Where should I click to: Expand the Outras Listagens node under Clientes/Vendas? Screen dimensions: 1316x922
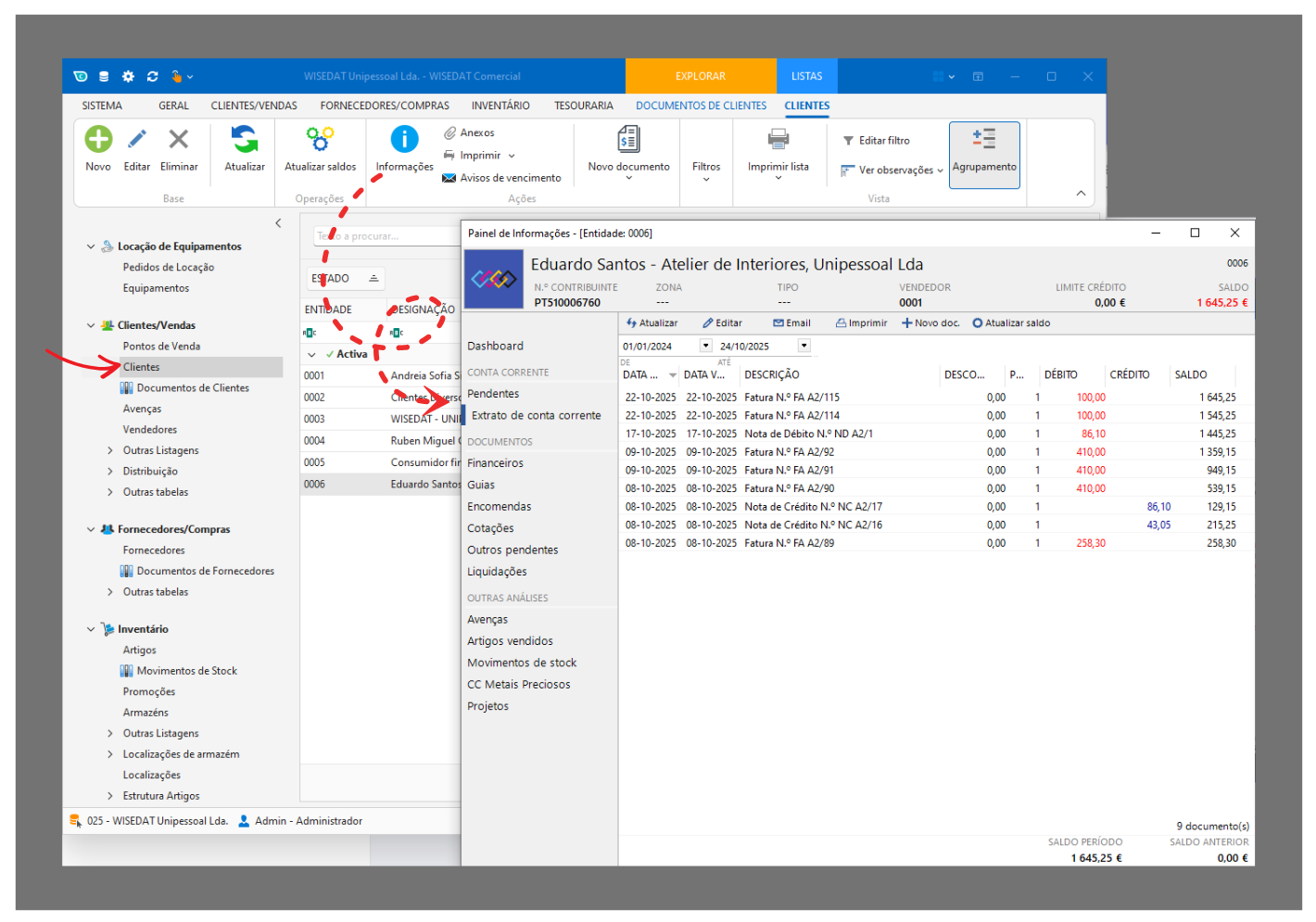point(110,450)
